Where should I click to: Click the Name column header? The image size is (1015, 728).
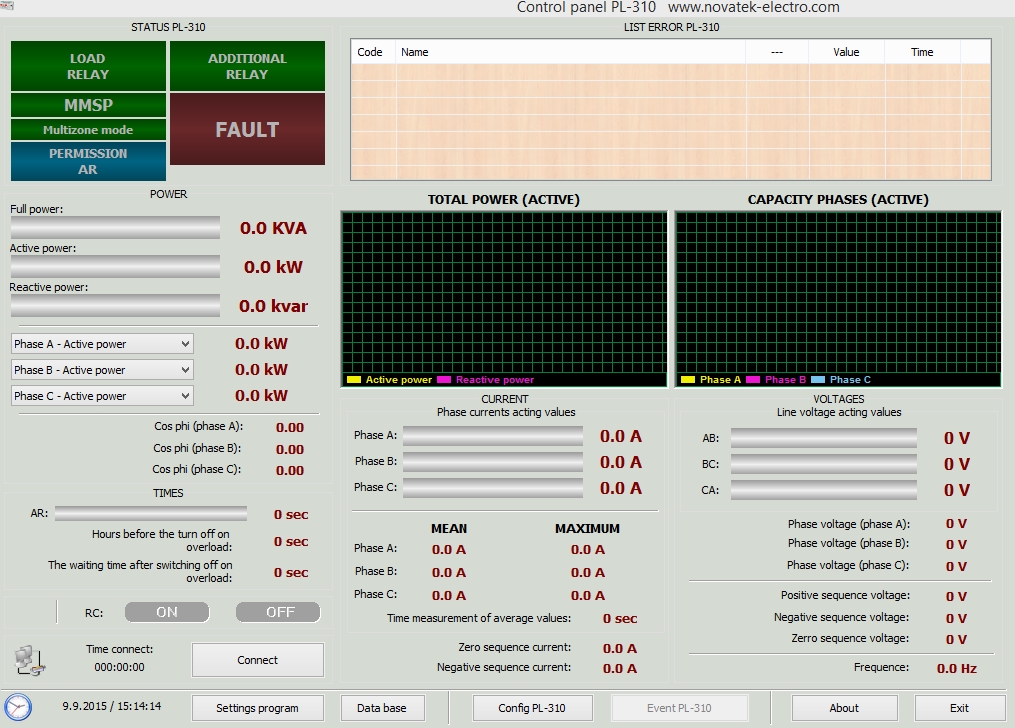pos(570,52)
